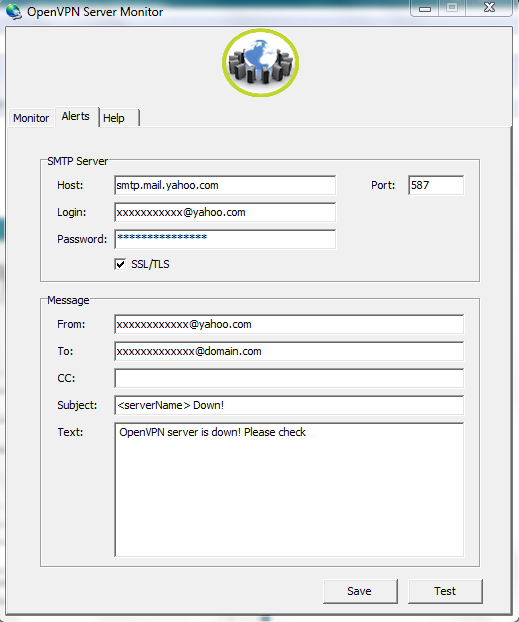
Task: Click the 'Port:' label text
Action: click(x=383, y=185)
